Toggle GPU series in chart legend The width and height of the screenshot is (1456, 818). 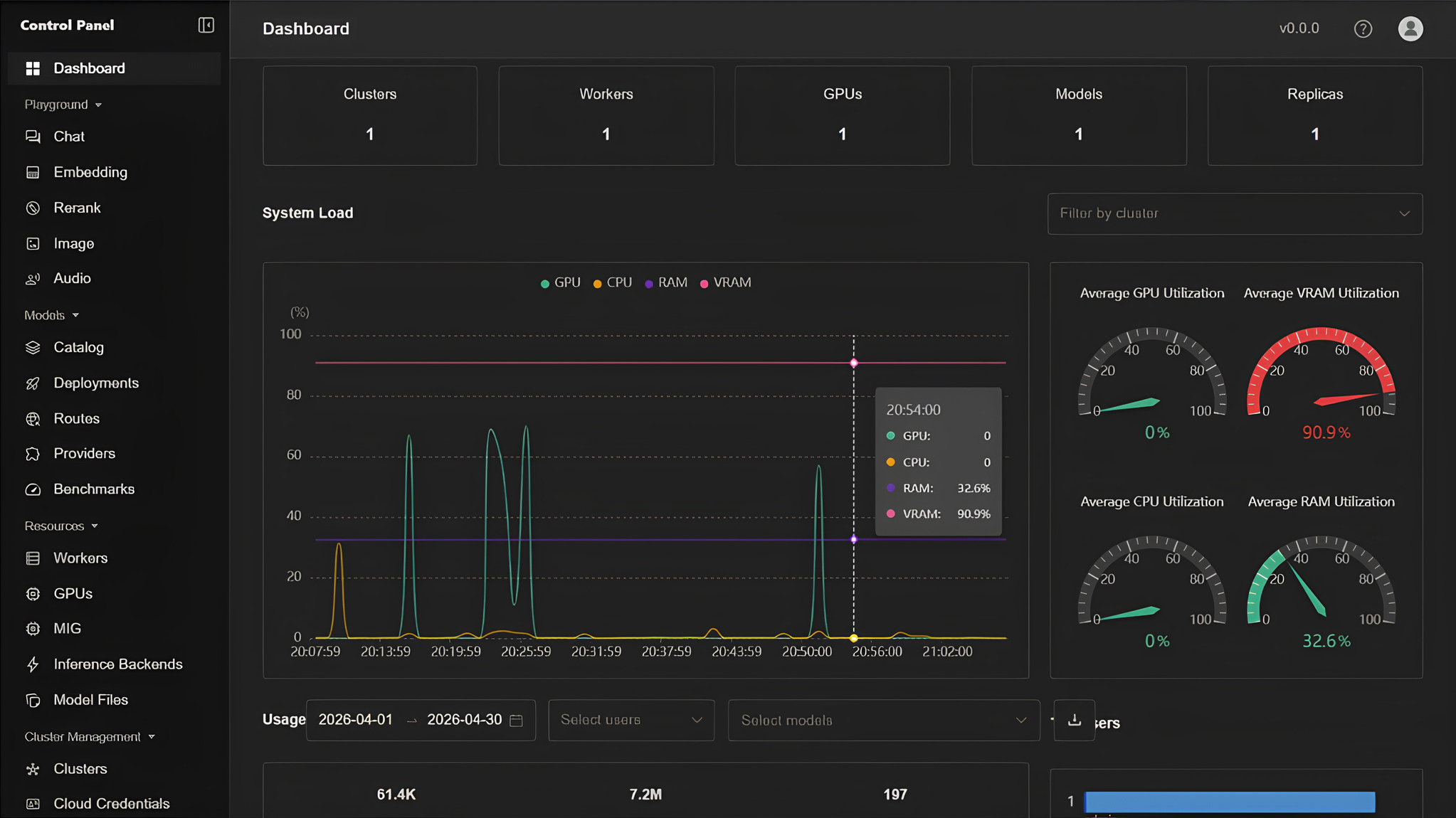(561, 283)
